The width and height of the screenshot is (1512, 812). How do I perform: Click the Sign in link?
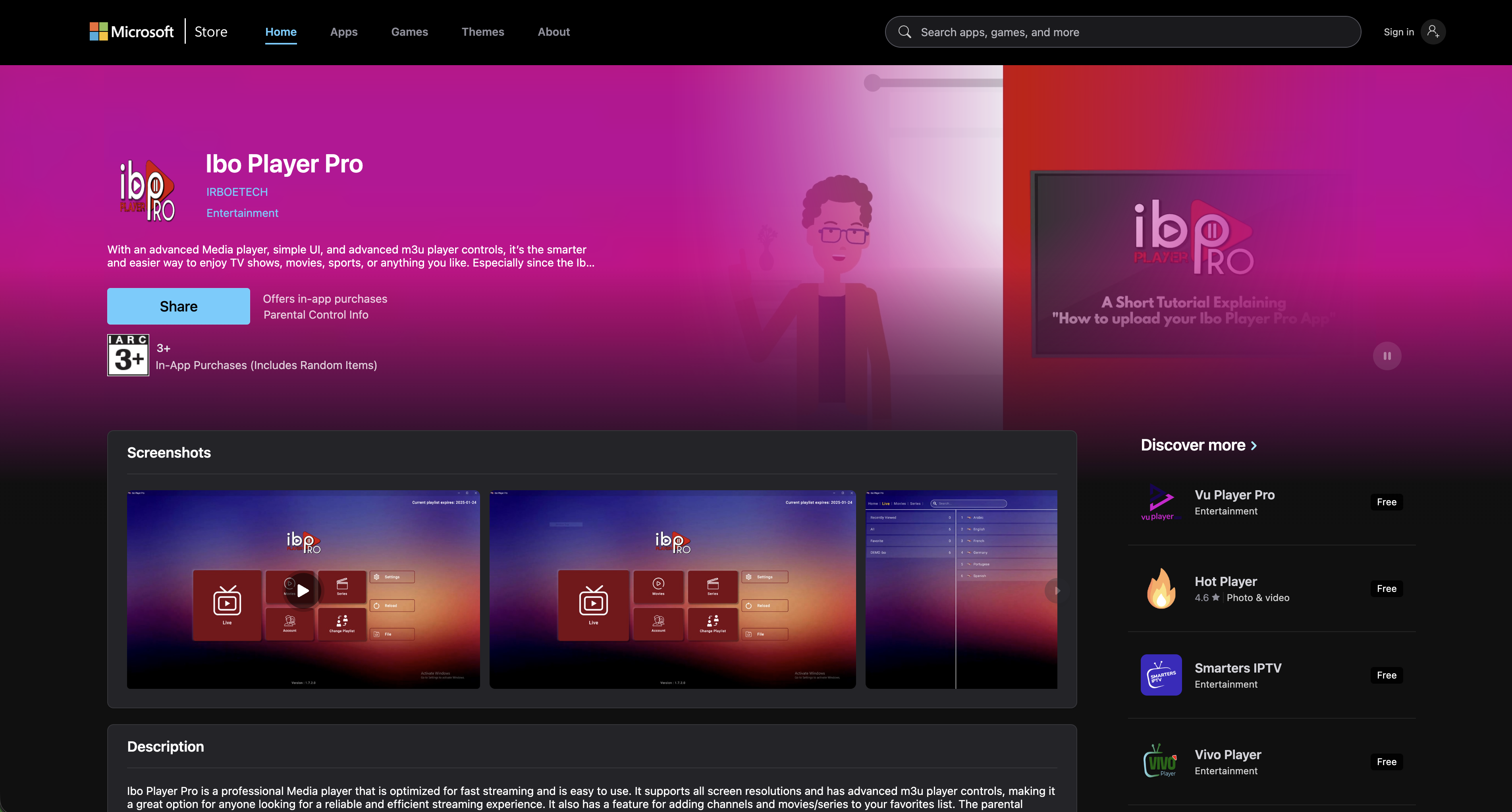[1398, 32]
